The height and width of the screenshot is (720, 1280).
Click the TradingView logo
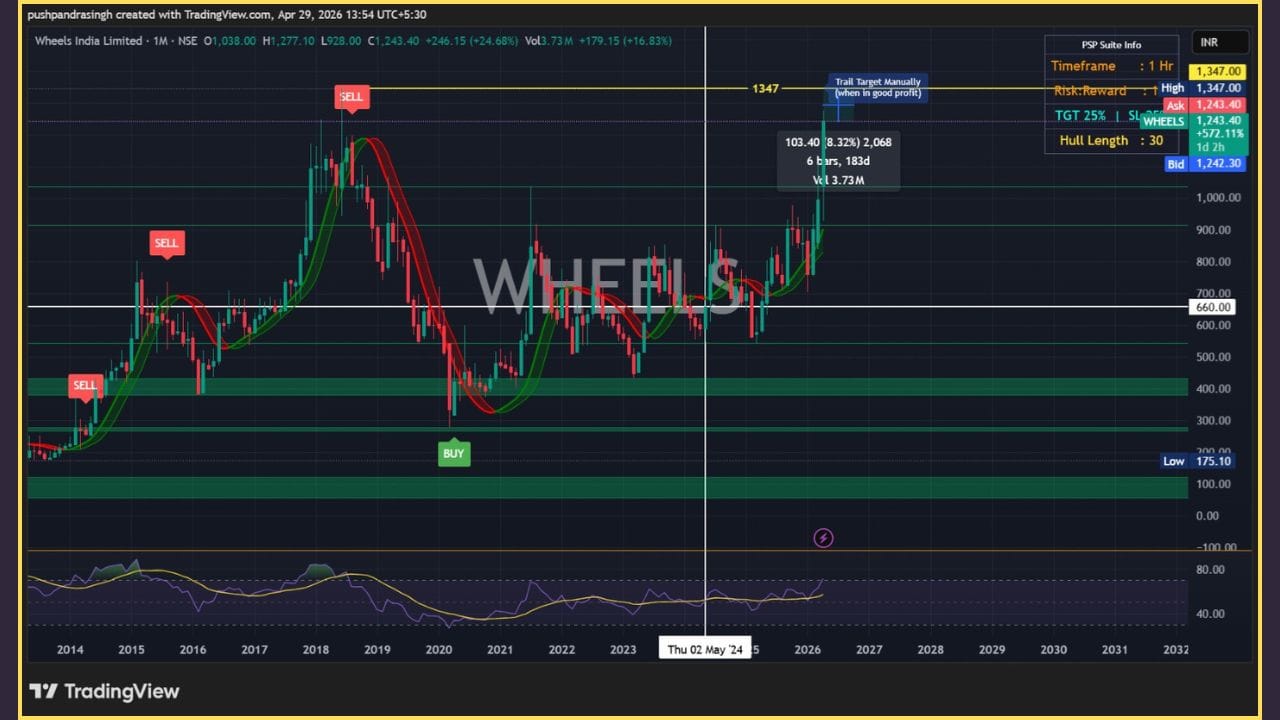(106, 691)
